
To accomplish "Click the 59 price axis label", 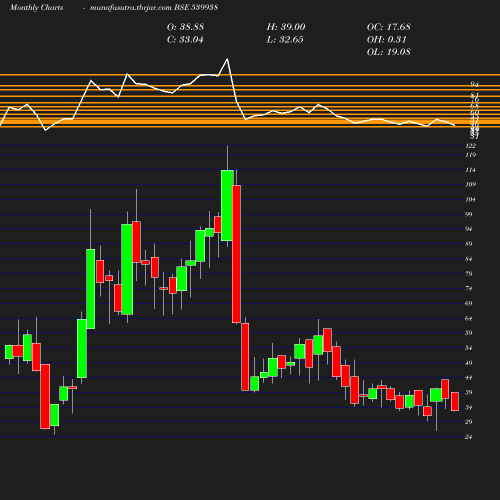I will 469,333.
